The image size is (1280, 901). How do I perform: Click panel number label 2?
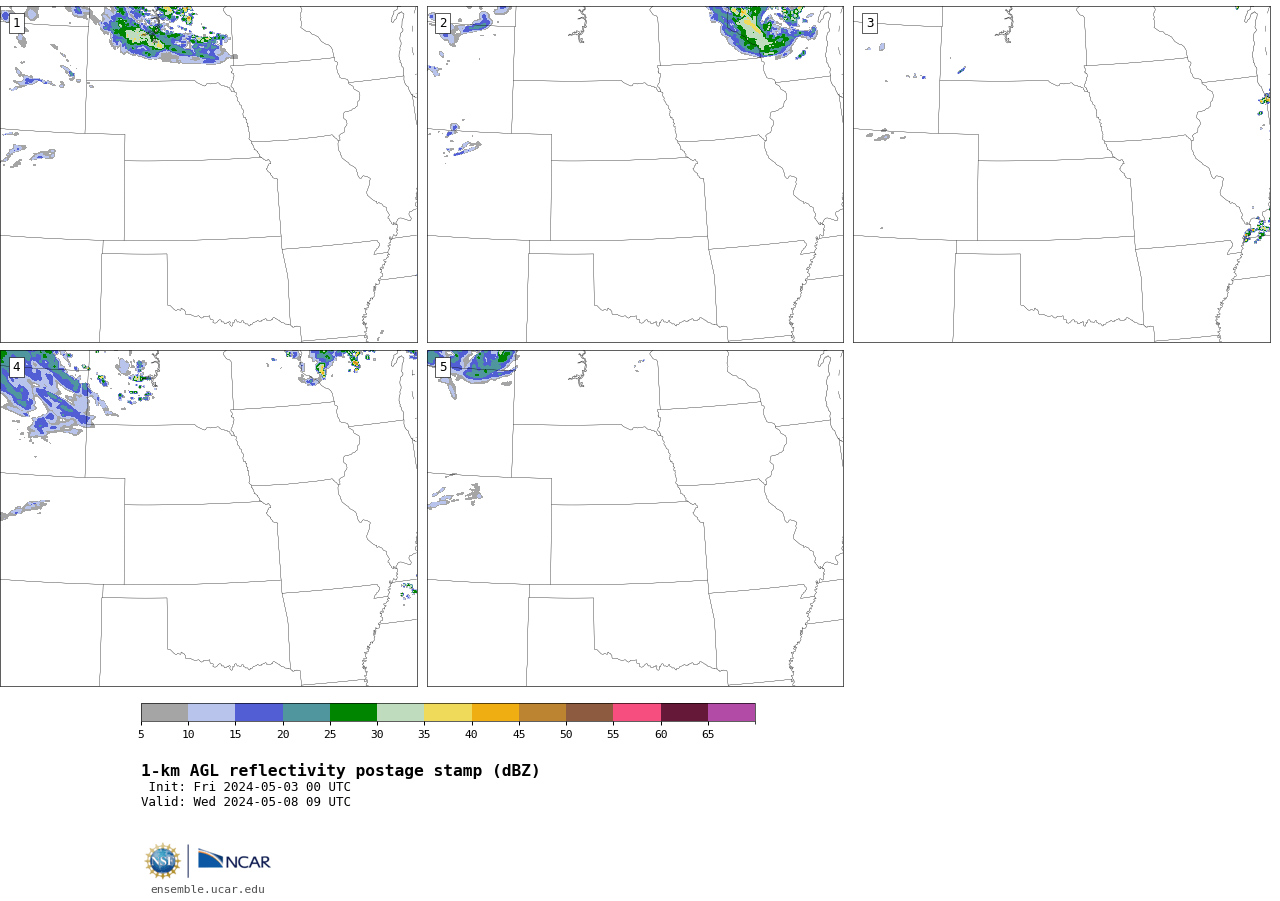(443, 23)
